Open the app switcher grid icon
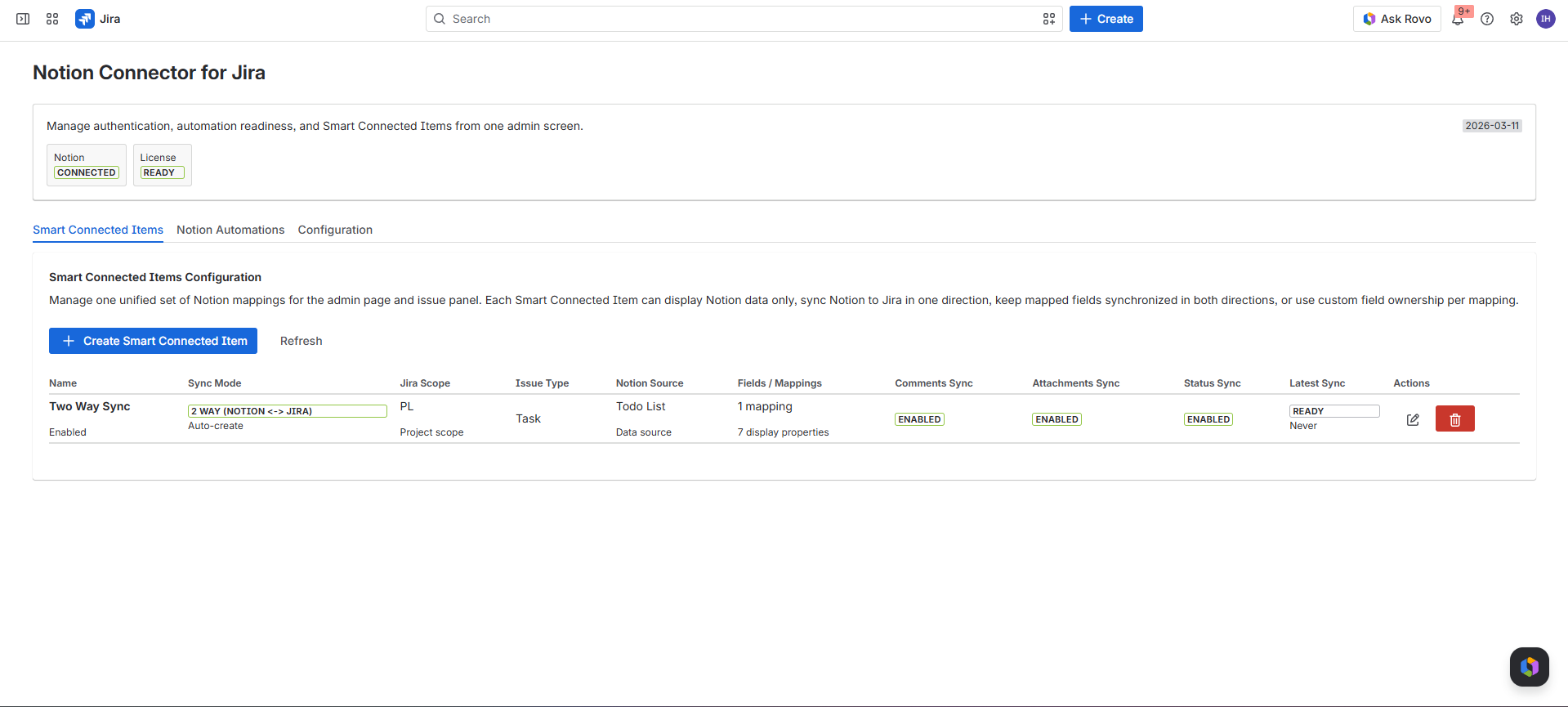Viewport: 1568px width, 707px height. pos(52,19)
